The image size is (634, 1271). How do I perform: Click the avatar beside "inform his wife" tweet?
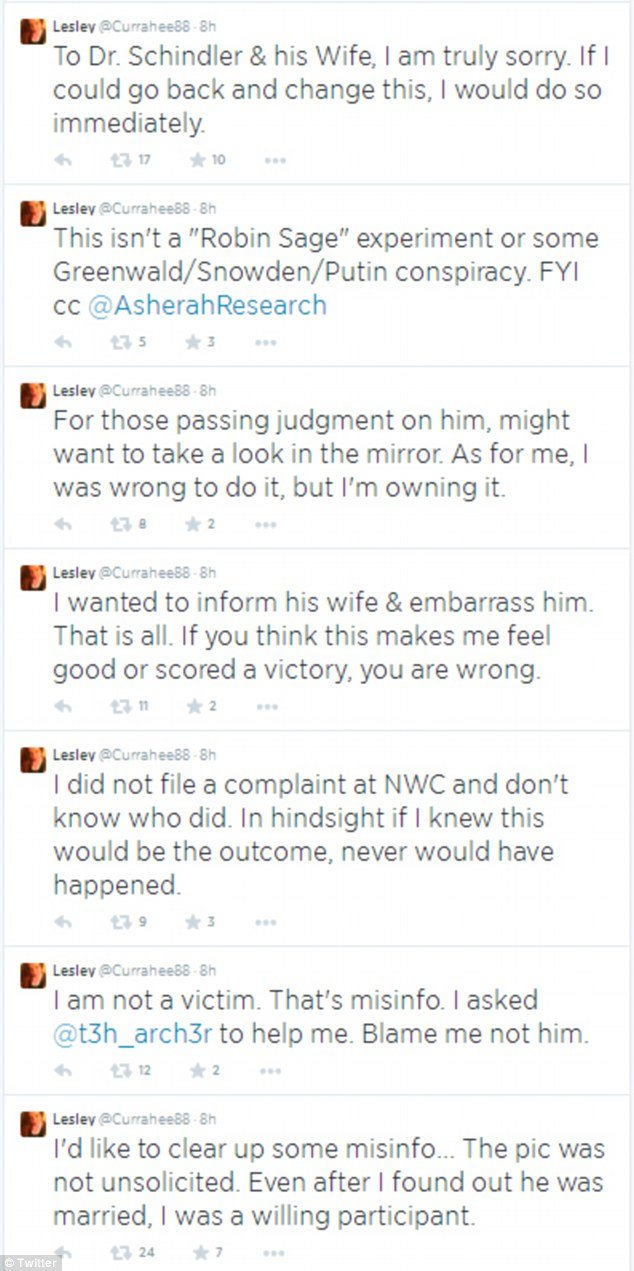click(33, 578)
